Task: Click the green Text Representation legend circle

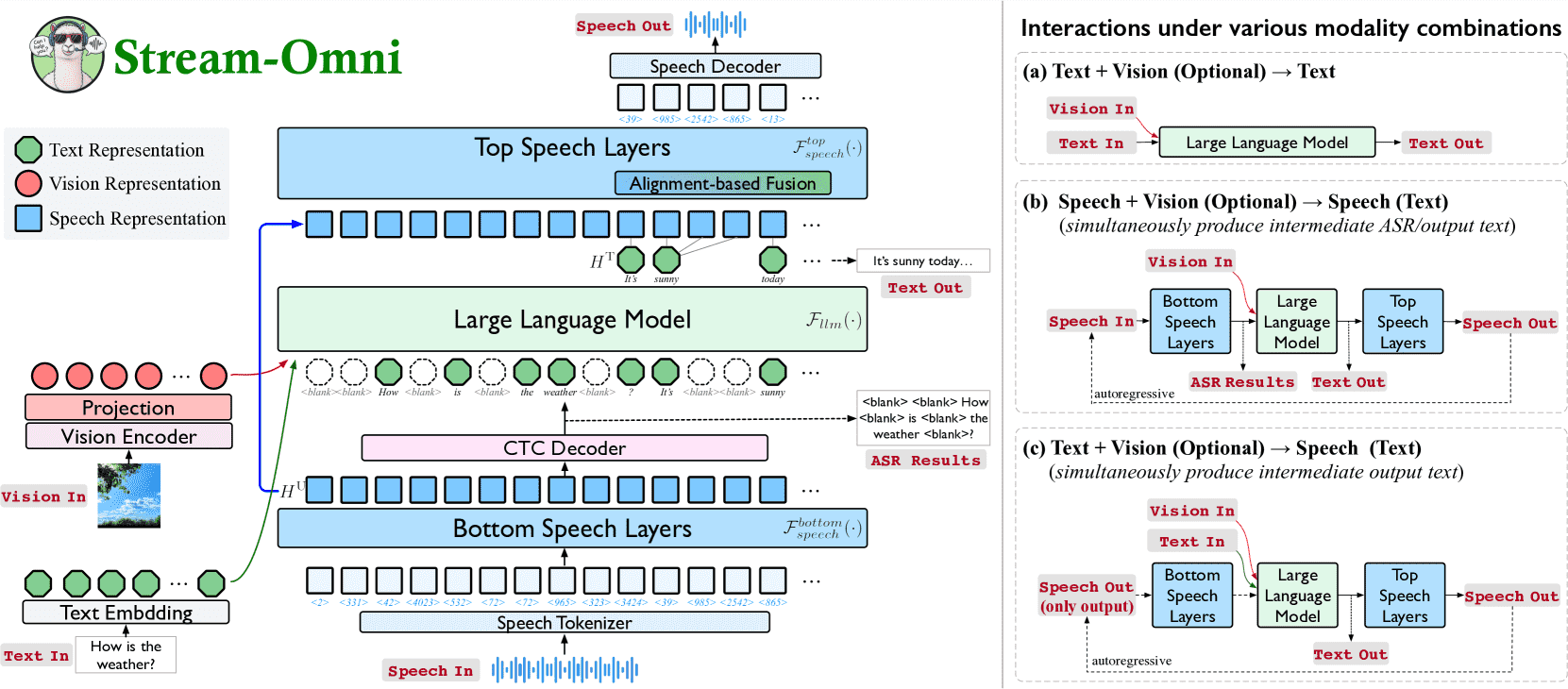Action: (28, 149)
